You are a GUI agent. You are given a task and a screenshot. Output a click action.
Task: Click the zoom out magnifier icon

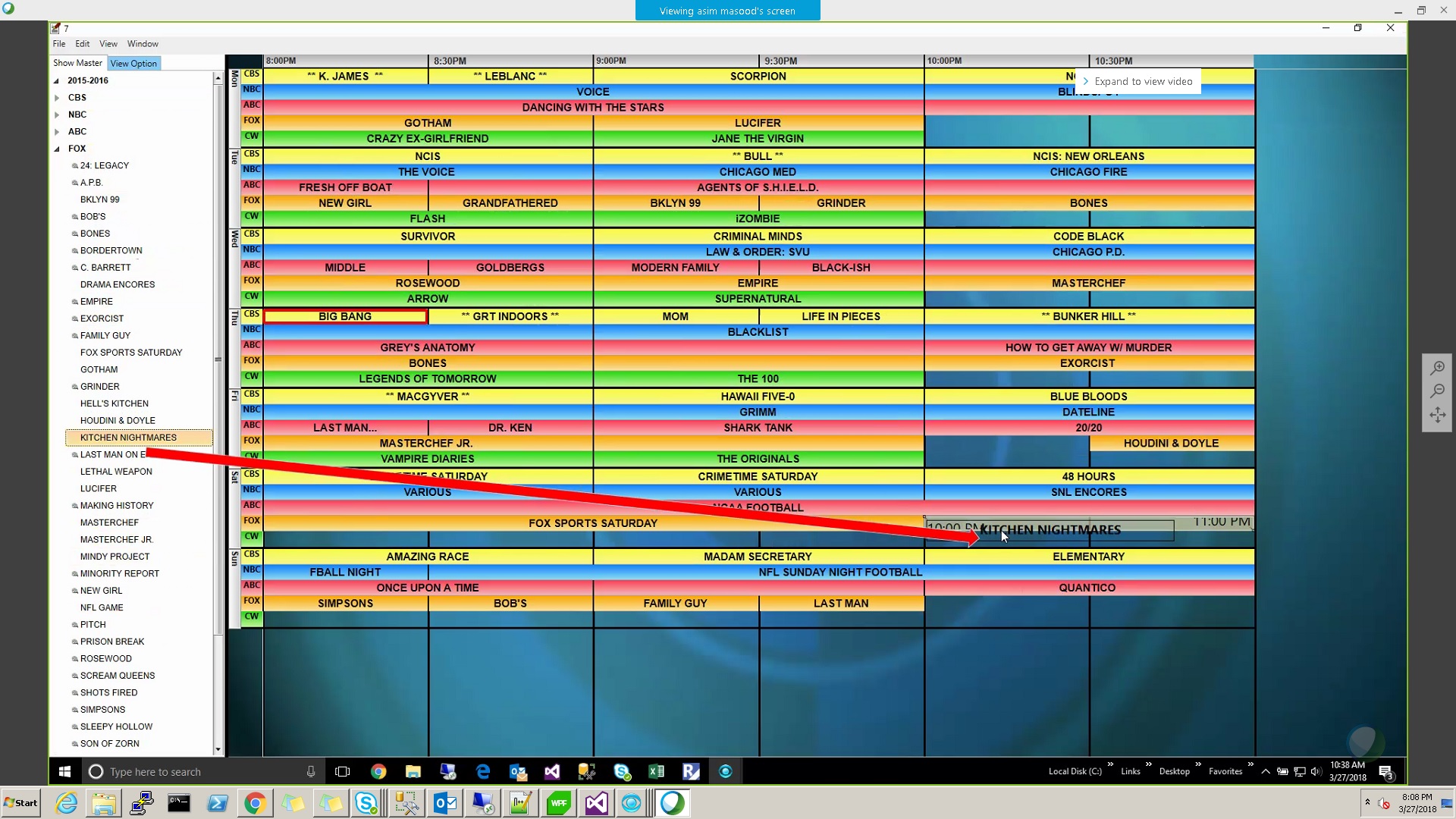click(x=1437, y=391)
